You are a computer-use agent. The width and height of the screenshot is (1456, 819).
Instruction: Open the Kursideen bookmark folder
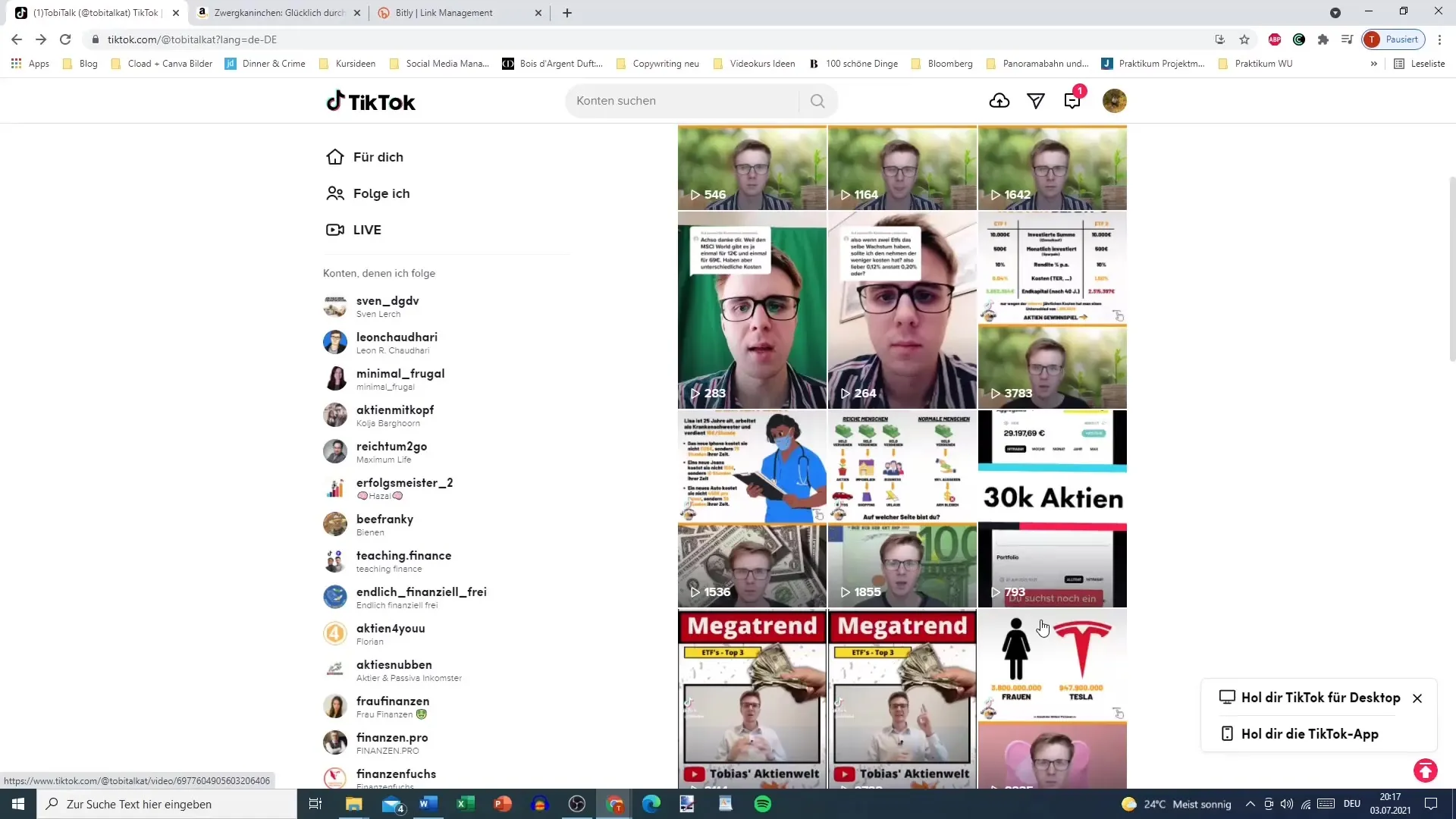(x=347, y=64)
